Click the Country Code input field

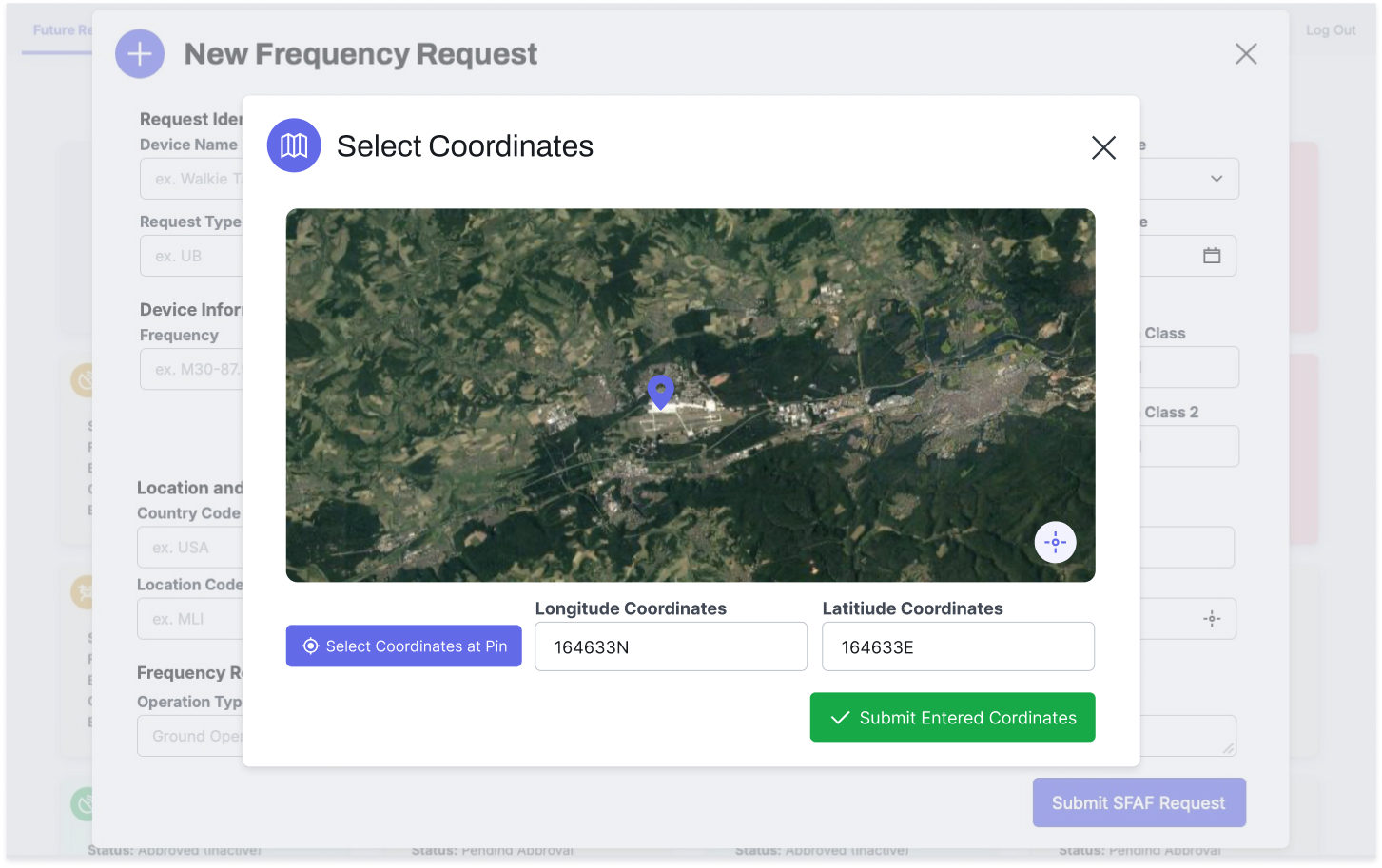click(190, 548)
